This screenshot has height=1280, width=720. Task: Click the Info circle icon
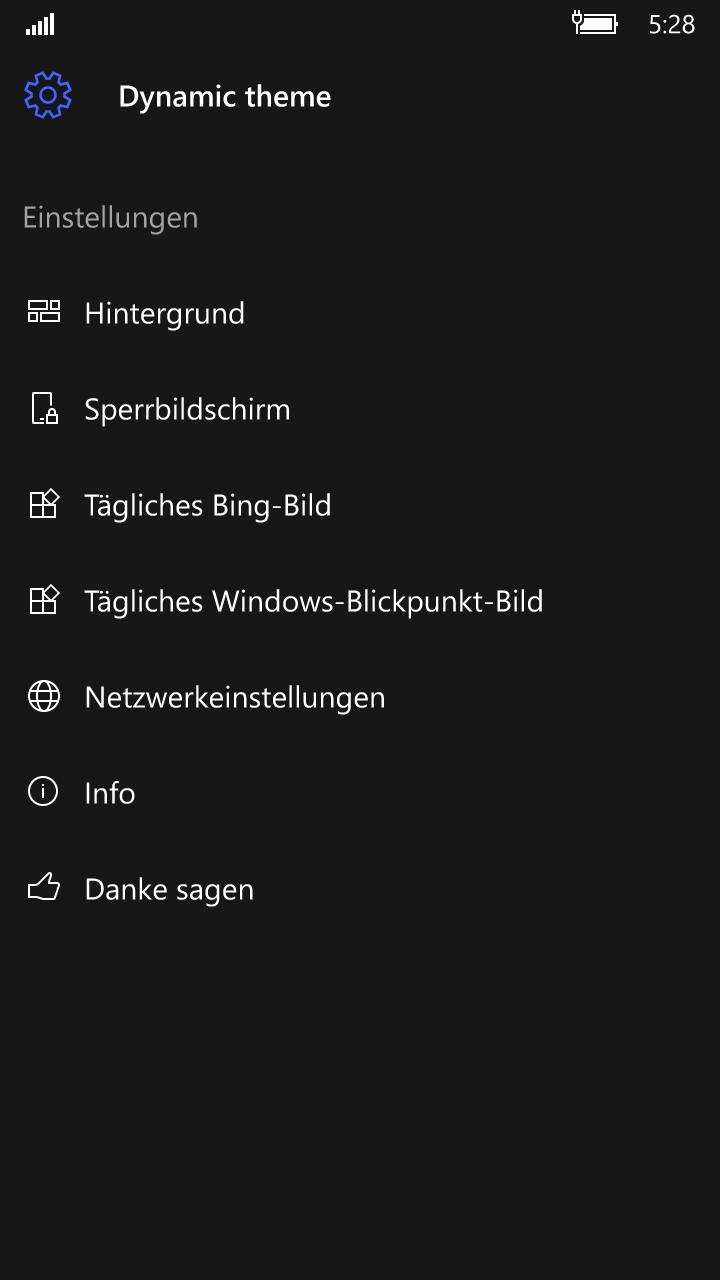tap(44, 793)
